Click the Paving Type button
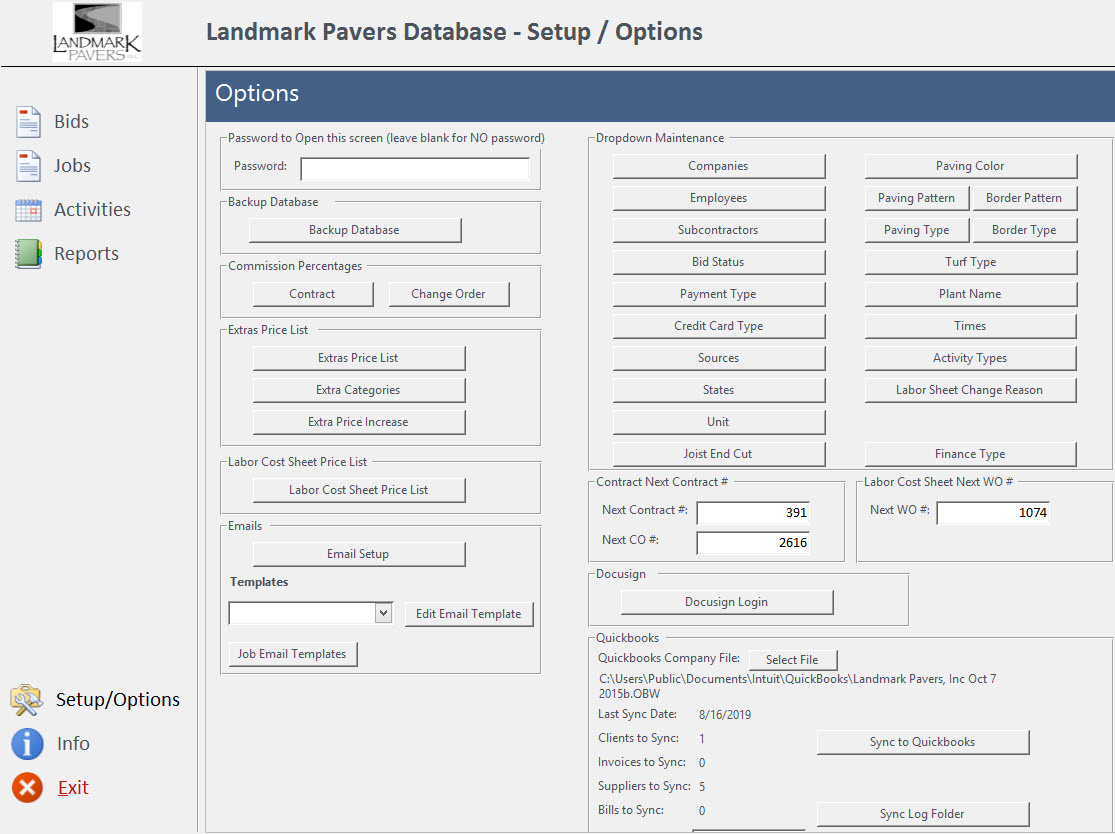This screenshot has width=1115, height=834. coord(917,230)
